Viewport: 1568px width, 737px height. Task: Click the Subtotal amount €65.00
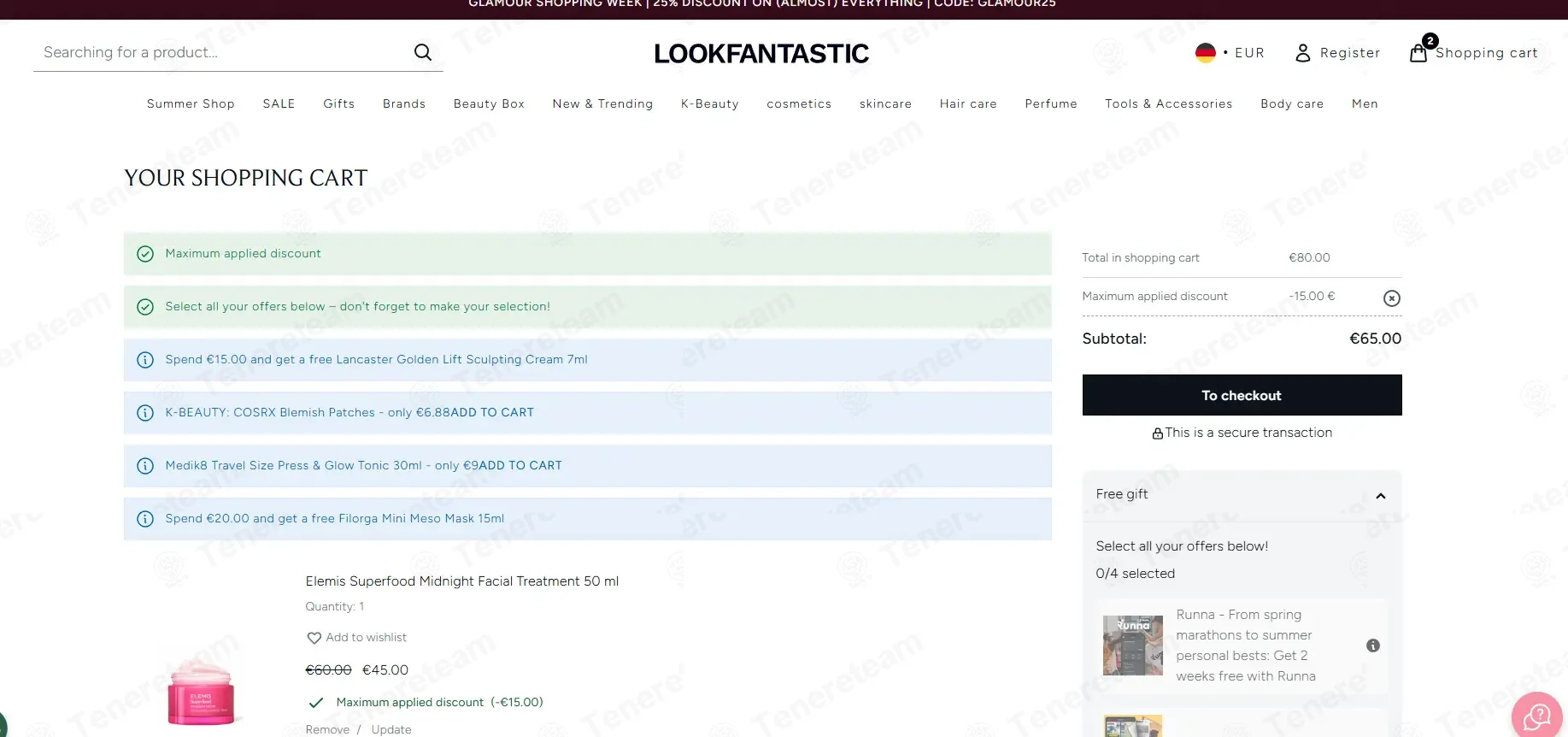[1375, 339]
